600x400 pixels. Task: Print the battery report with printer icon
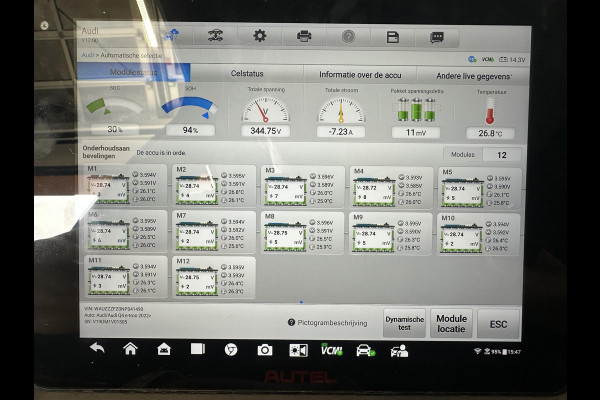click(x=304, y=36)
